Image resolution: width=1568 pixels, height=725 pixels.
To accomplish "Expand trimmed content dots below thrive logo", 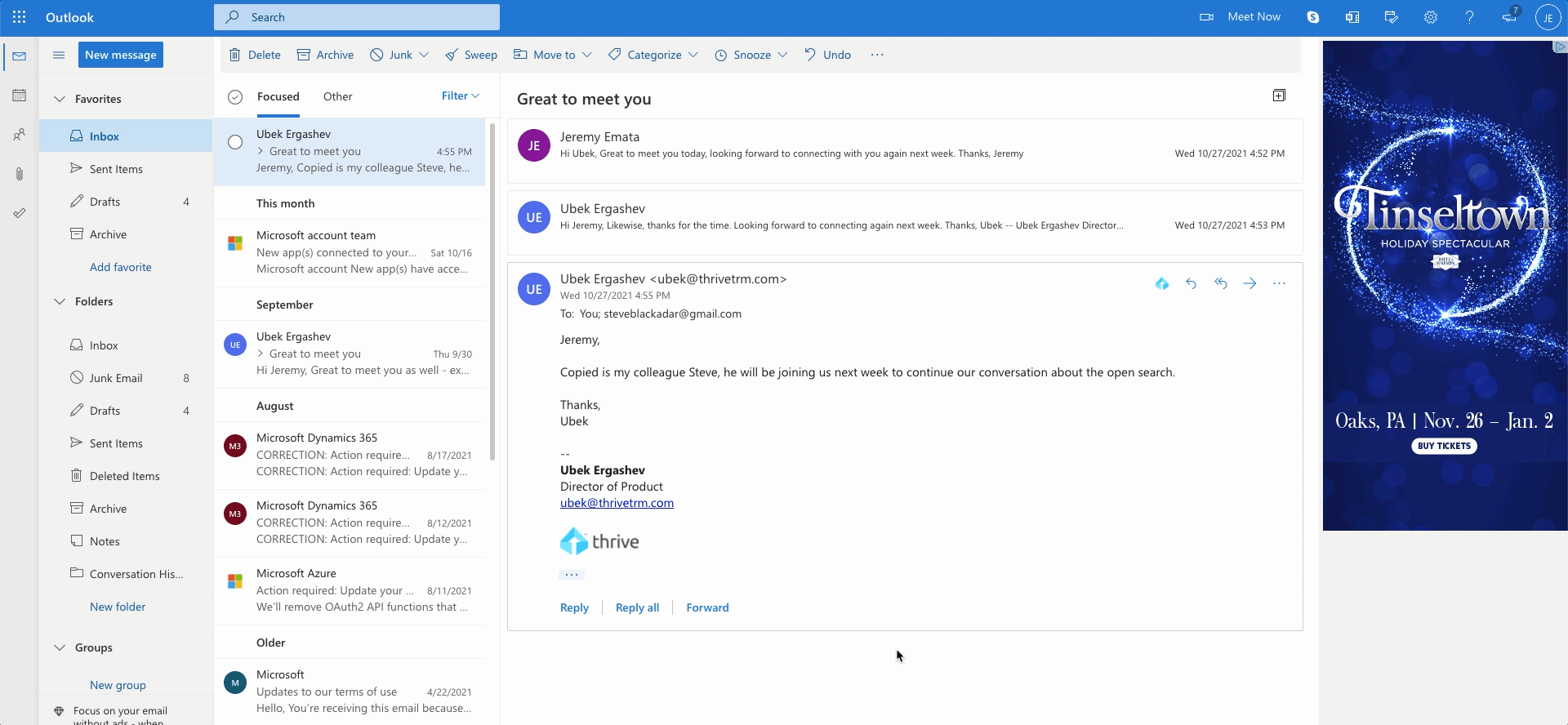I will tap(572, 575).
